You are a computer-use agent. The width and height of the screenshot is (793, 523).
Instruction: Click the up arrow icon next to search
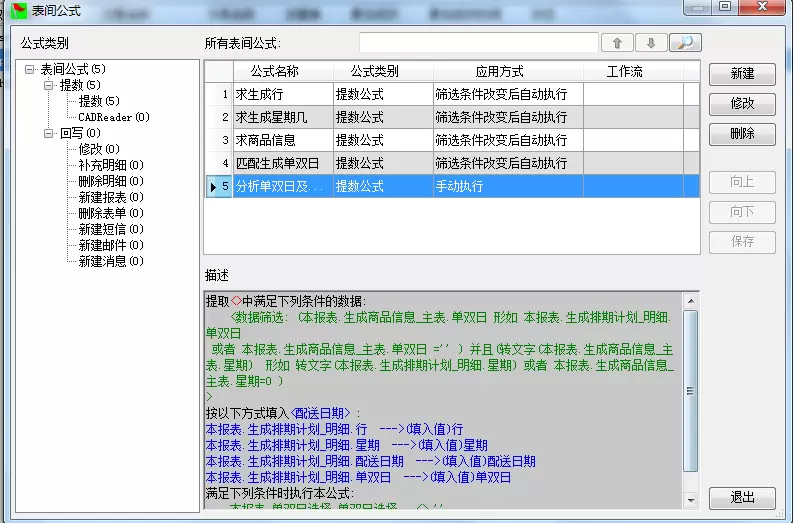pyautogui.click(x=616, y=43)
